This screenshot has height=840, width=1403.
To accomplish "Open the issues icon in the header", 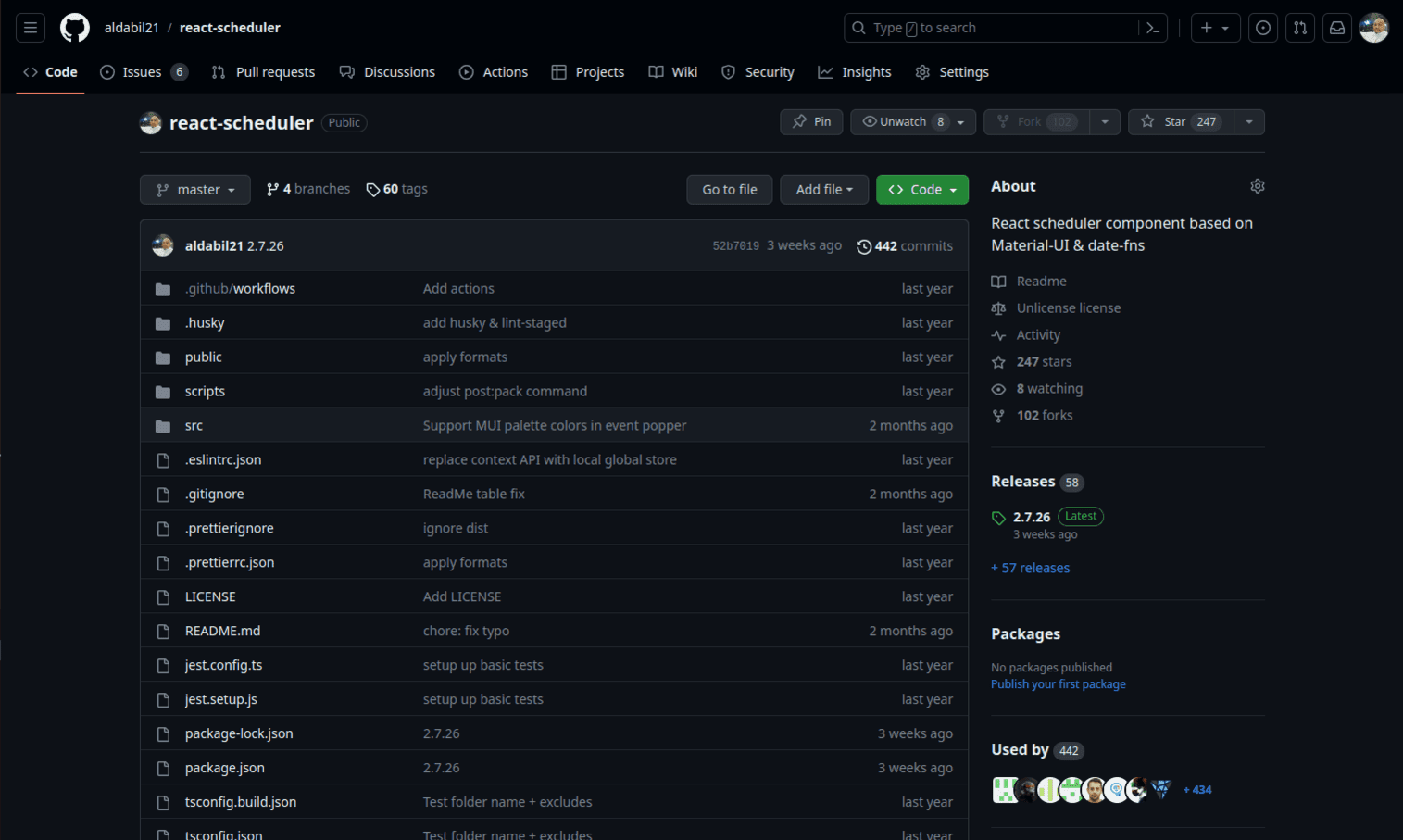I will [x=1263, y=28].
